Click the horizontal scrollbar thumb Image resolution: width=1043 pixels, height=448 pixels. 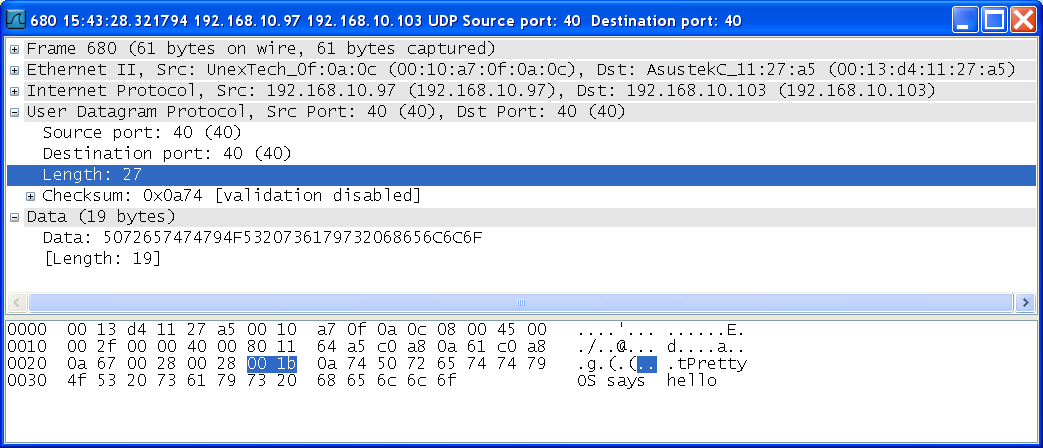(x=521, y=303)
